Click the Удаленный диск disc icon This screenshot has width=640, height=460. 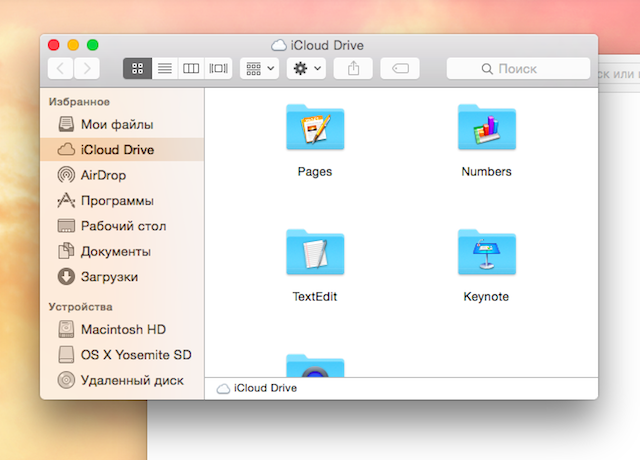[x=66, y=380]
